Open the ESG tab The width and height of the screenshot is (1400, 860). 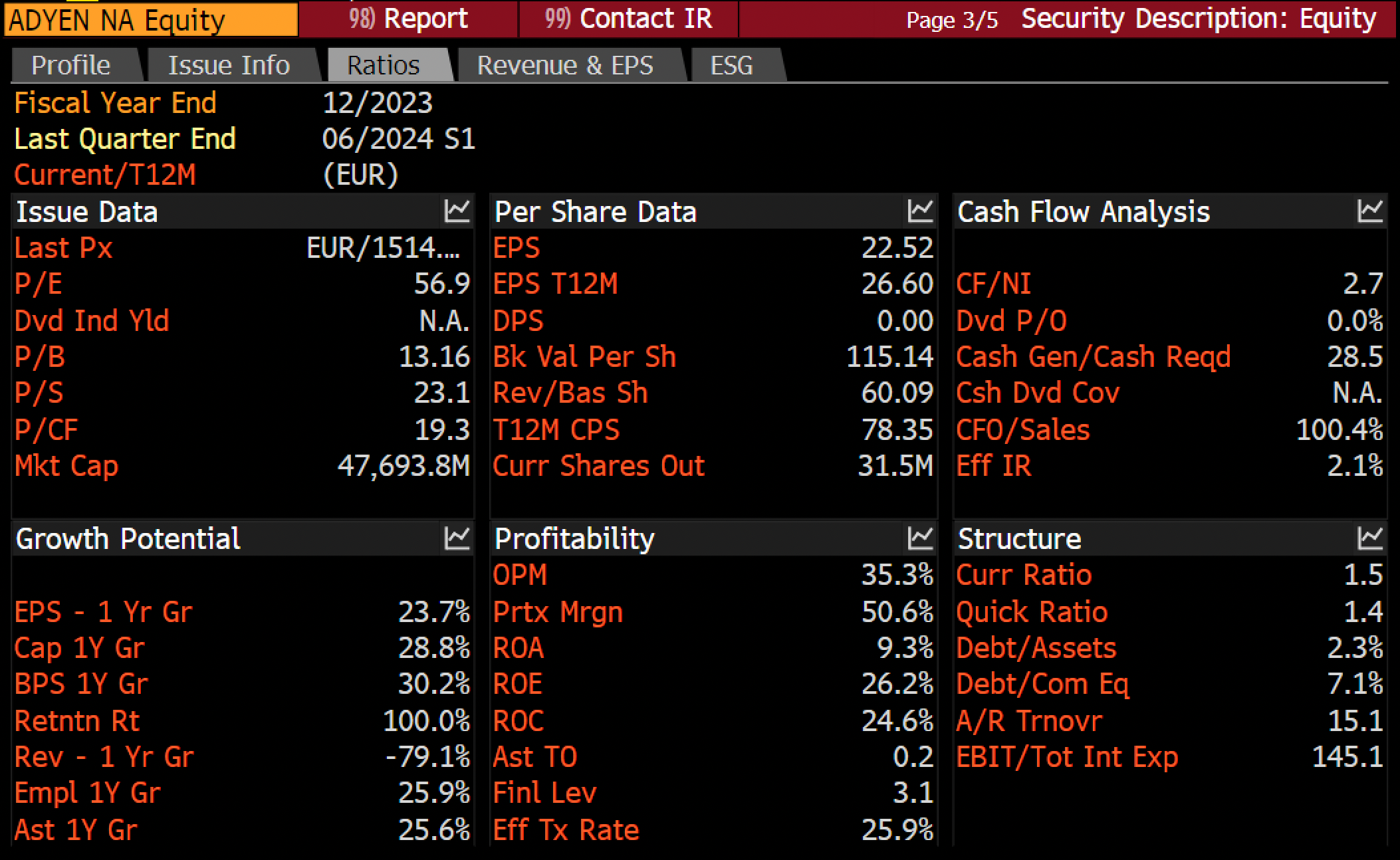(733, 65)
